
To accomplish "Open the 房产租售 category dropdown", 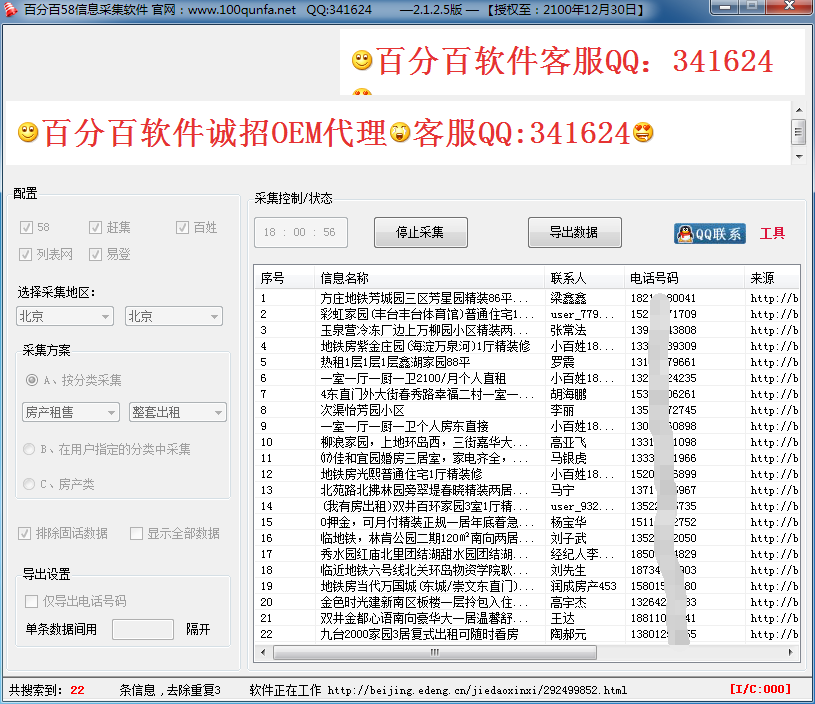I will coord(71,412).
